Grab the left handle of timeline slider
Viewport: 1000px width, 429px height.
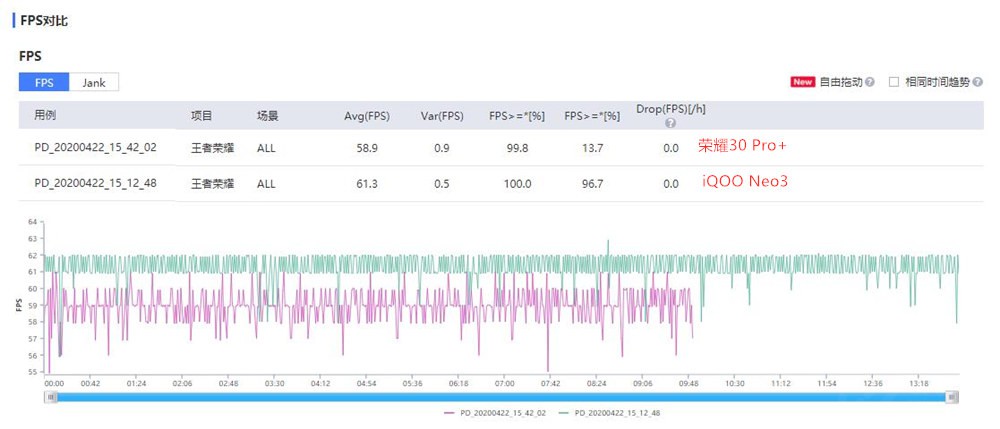[51, 397]
